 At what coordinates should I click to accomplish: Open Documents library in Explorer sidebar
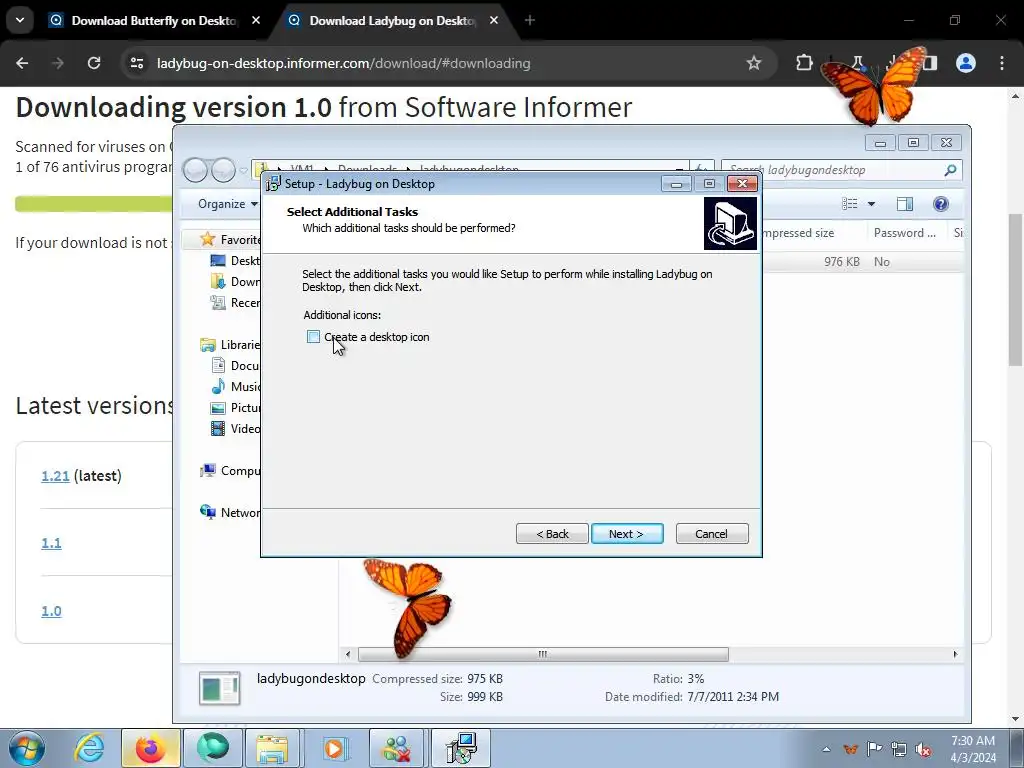tap(235, 366)
